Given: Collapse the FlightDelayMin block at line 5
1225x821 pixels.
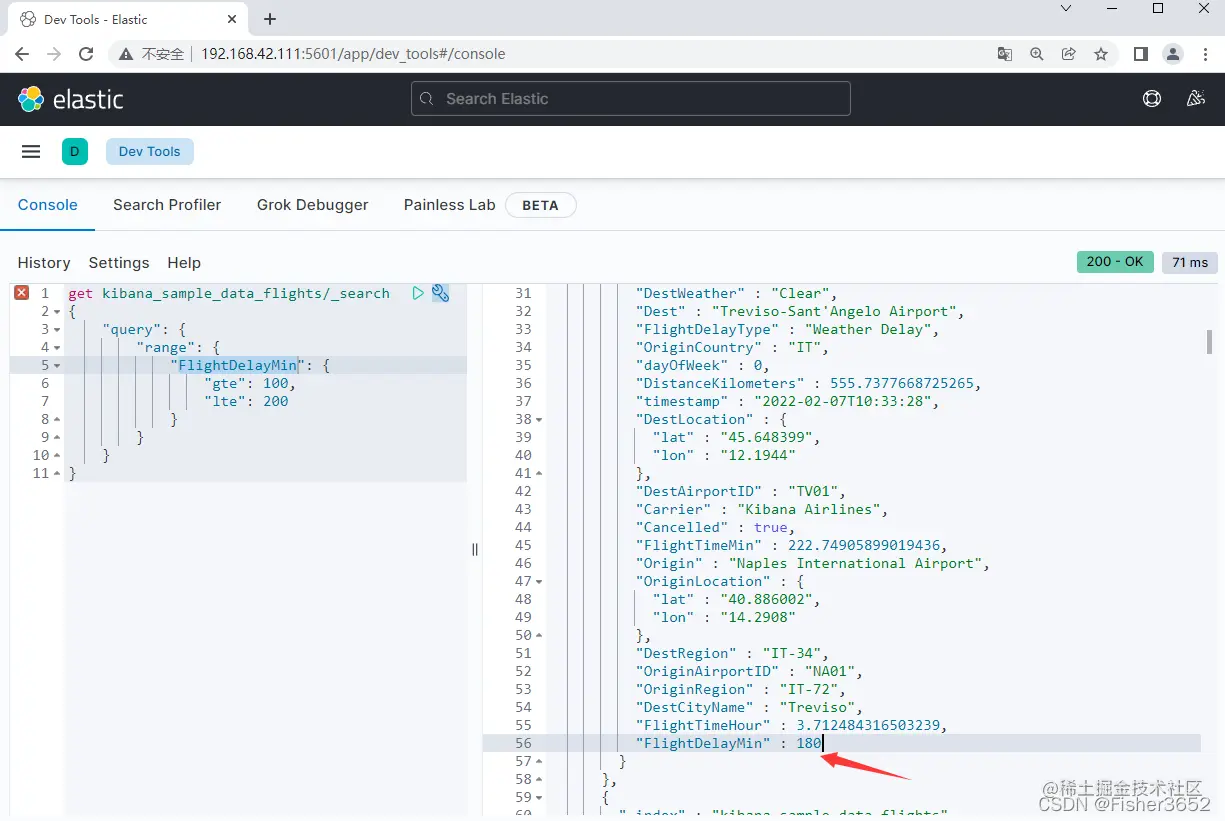Looking at the screenshot, I should (57, 366).
